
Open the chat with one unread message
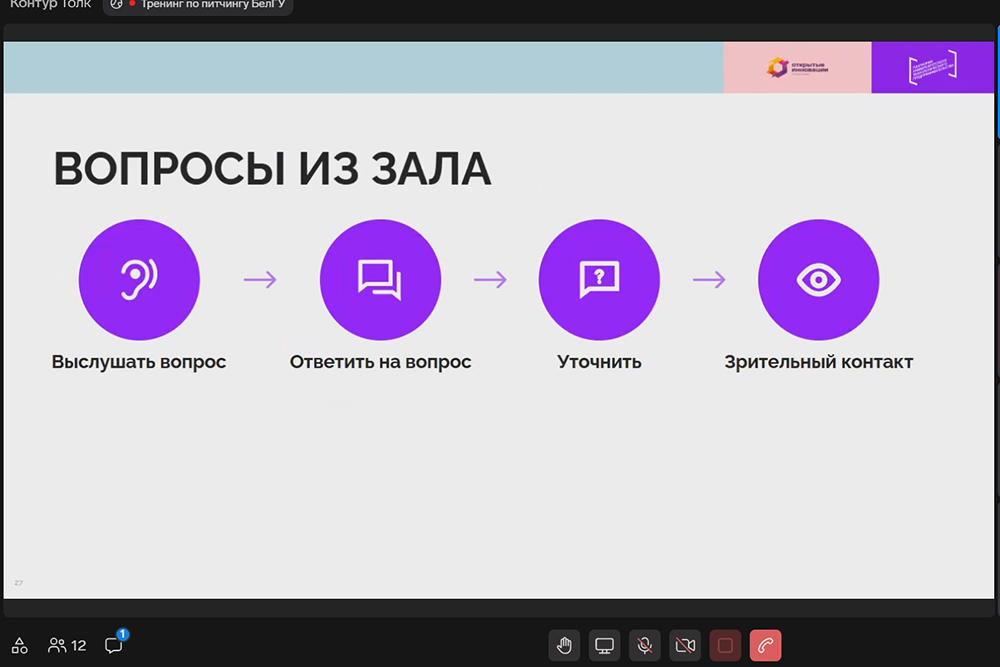coord(114,645)
